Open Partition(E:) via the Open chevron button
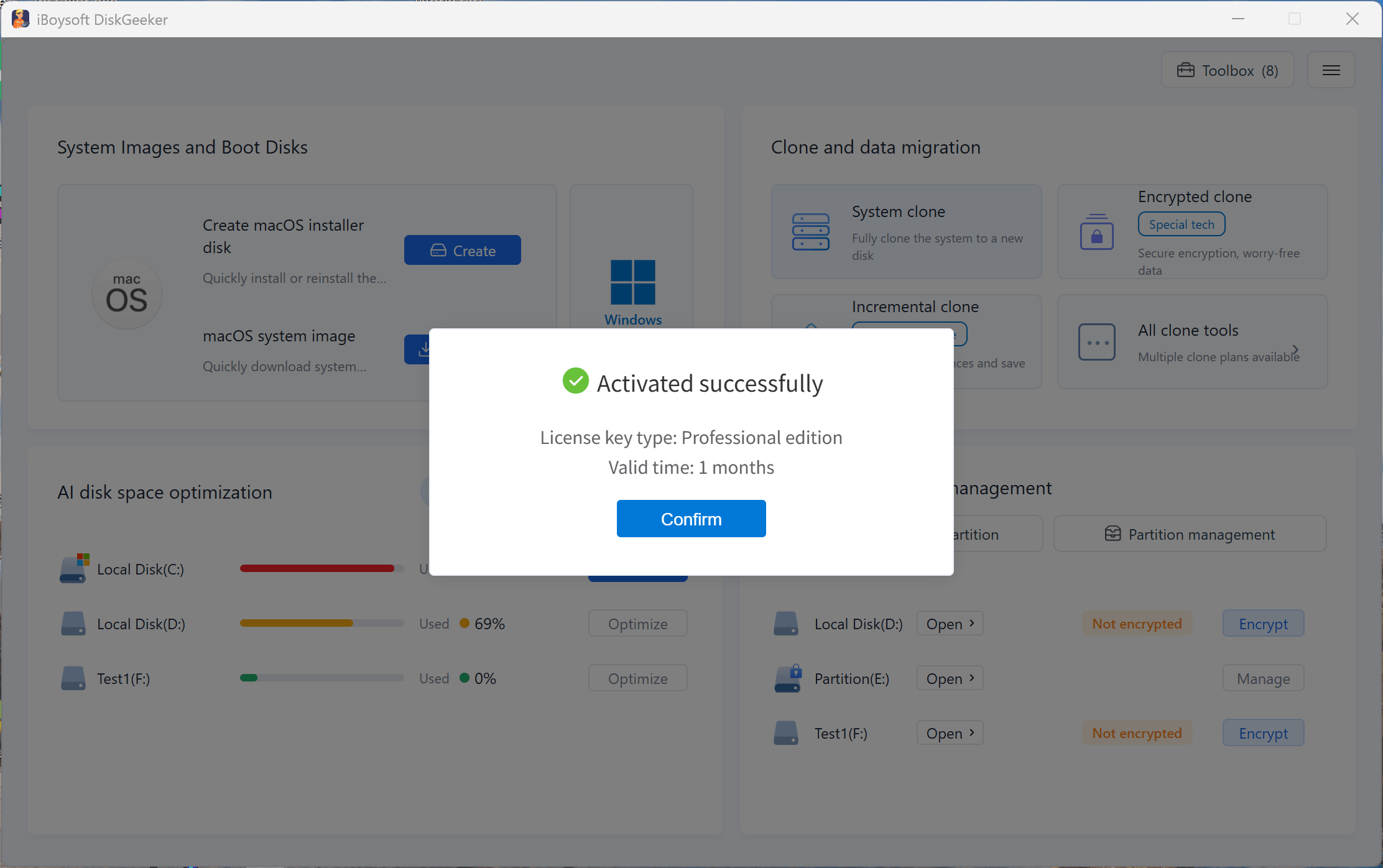The width and height of the screenshot is (1383, 868). click(x=950, y=678)
